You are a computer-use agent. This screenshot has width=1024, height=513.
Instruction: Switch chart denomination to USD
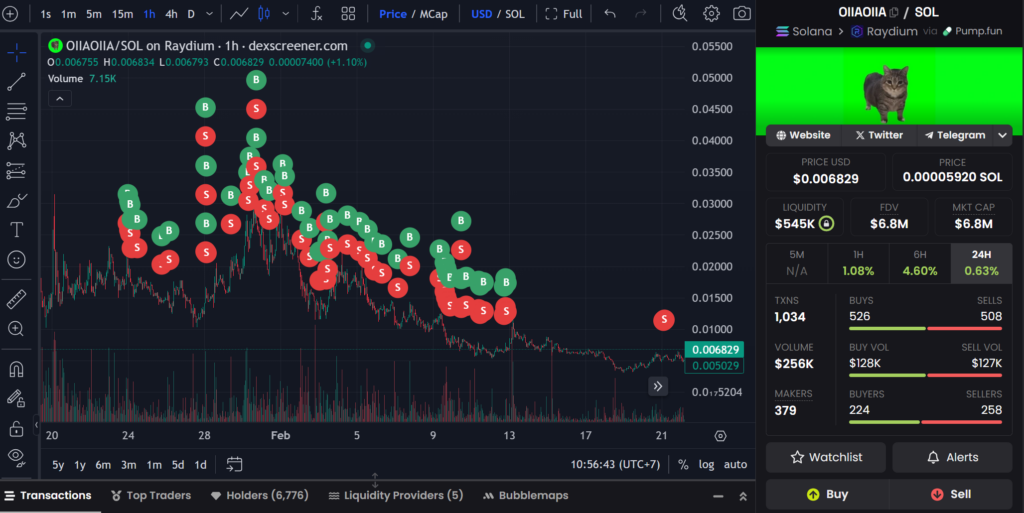point(482,14)
